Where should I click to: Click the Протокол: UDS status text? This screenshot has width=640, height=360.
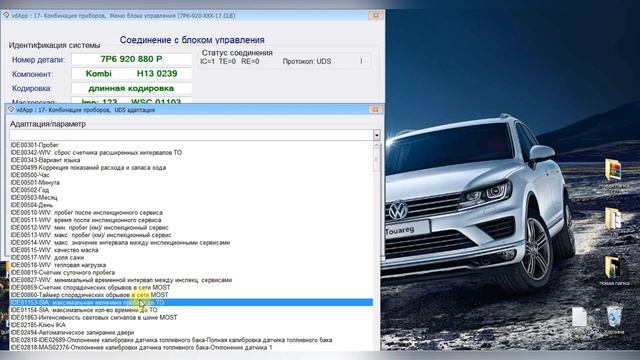(307, 62)
